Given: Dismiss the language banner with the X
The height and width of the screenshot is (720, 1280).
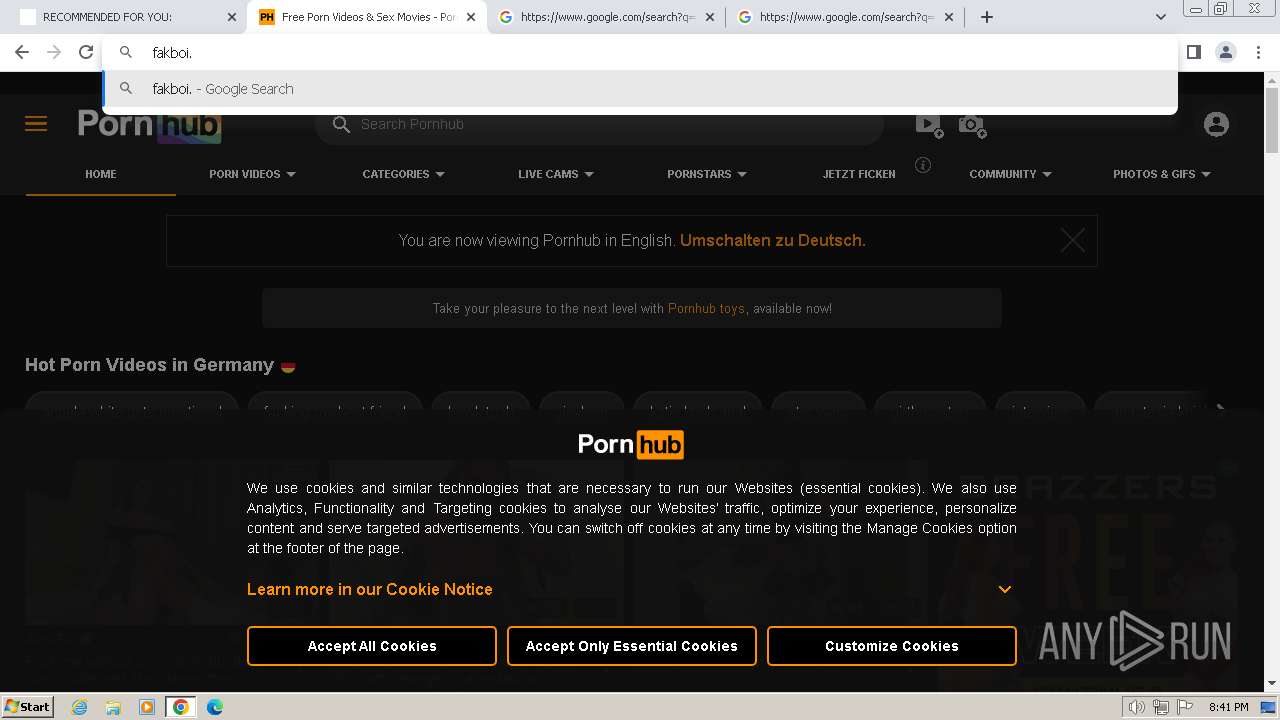Looking at the screenshot, I should 1072,240.
